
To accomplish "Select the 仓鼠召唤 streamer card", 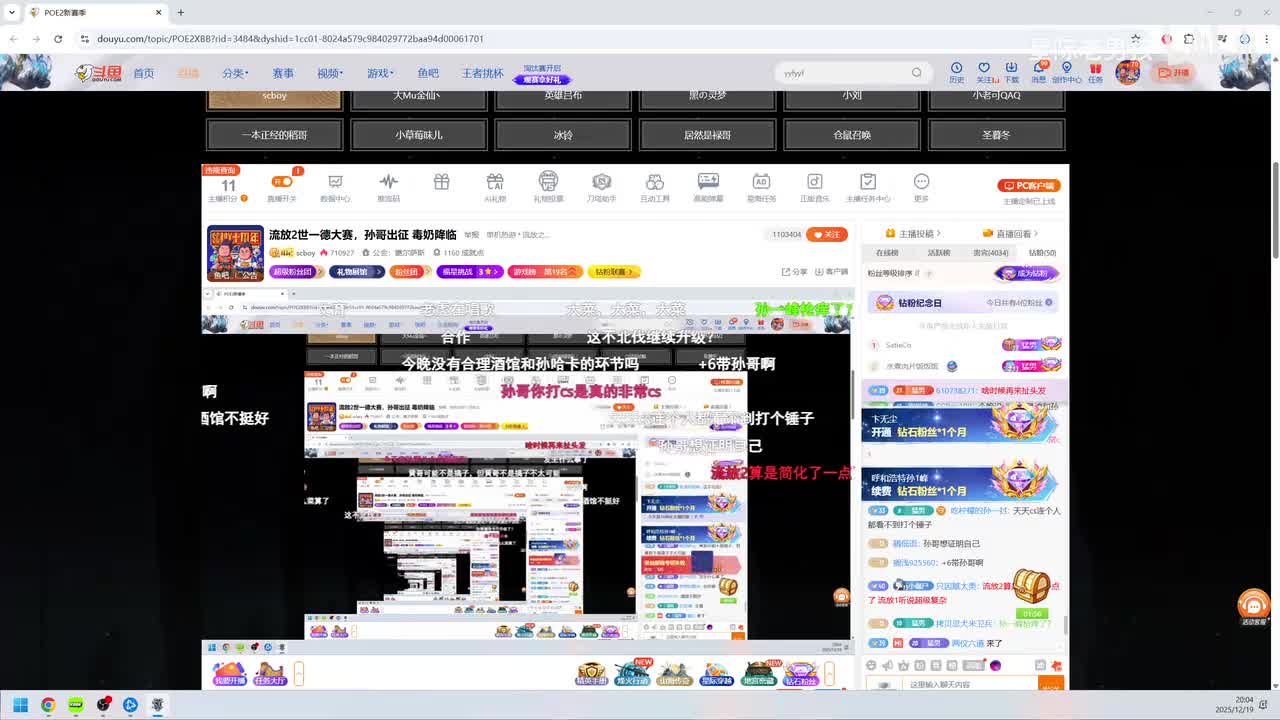I will coord(852,135).
